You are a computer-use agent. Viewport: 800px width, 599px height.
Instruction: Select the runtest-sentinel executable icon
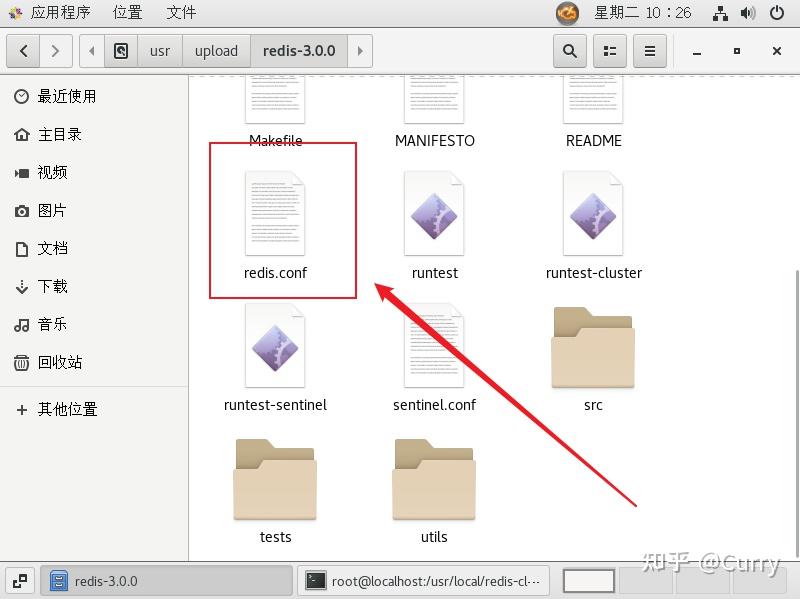(x=275, y=345)
